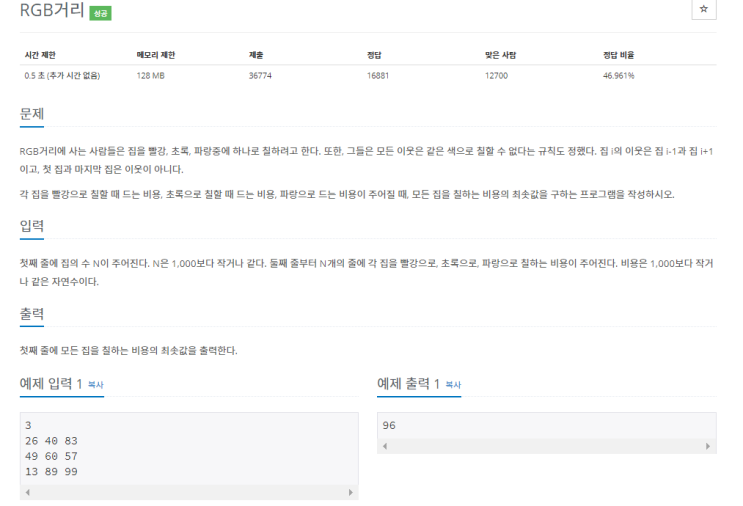Screen dimensions: 743x506
Task: Click right scroll arrow in example output box
Action: (x=708, y=446)
